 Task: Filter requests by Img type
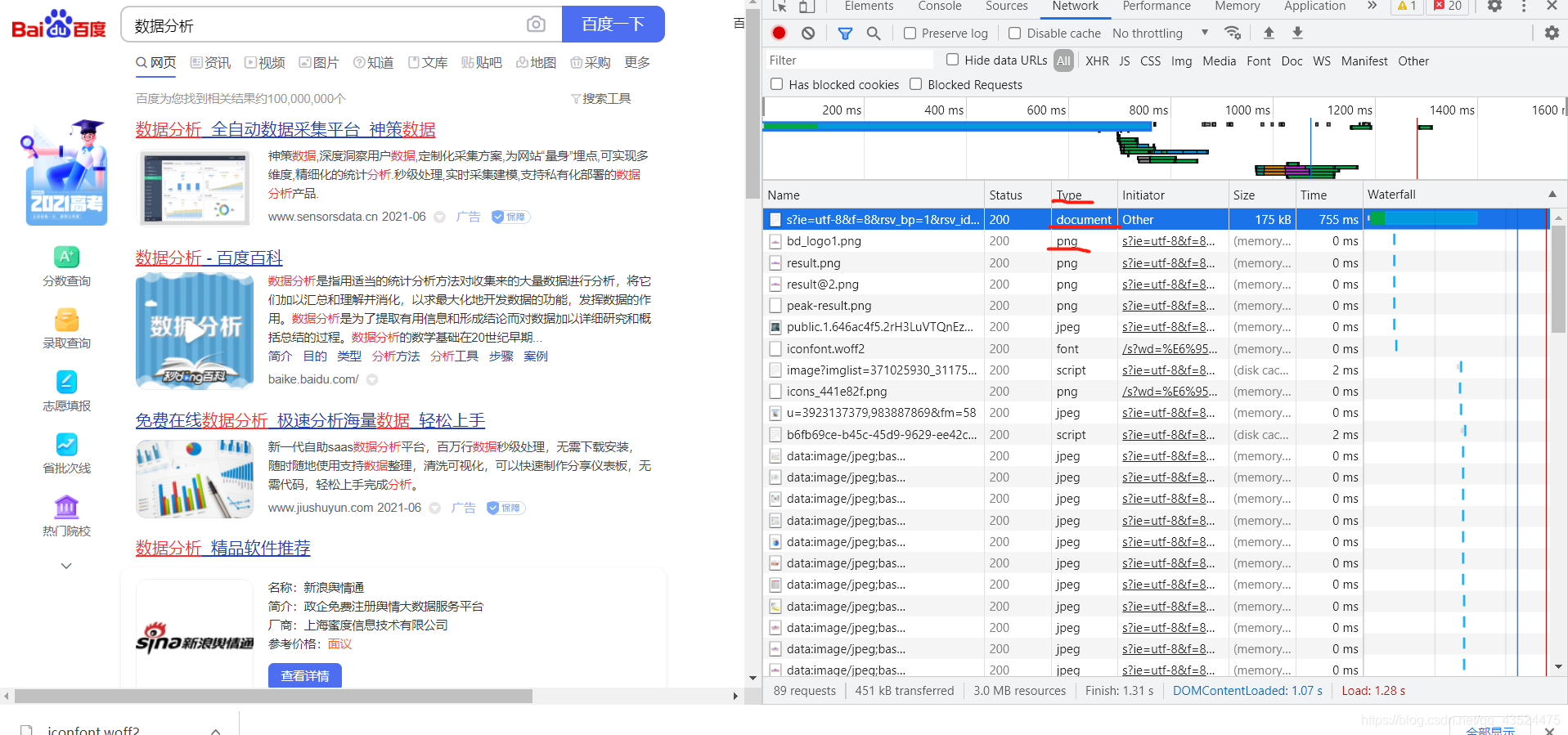[1181, 61]
